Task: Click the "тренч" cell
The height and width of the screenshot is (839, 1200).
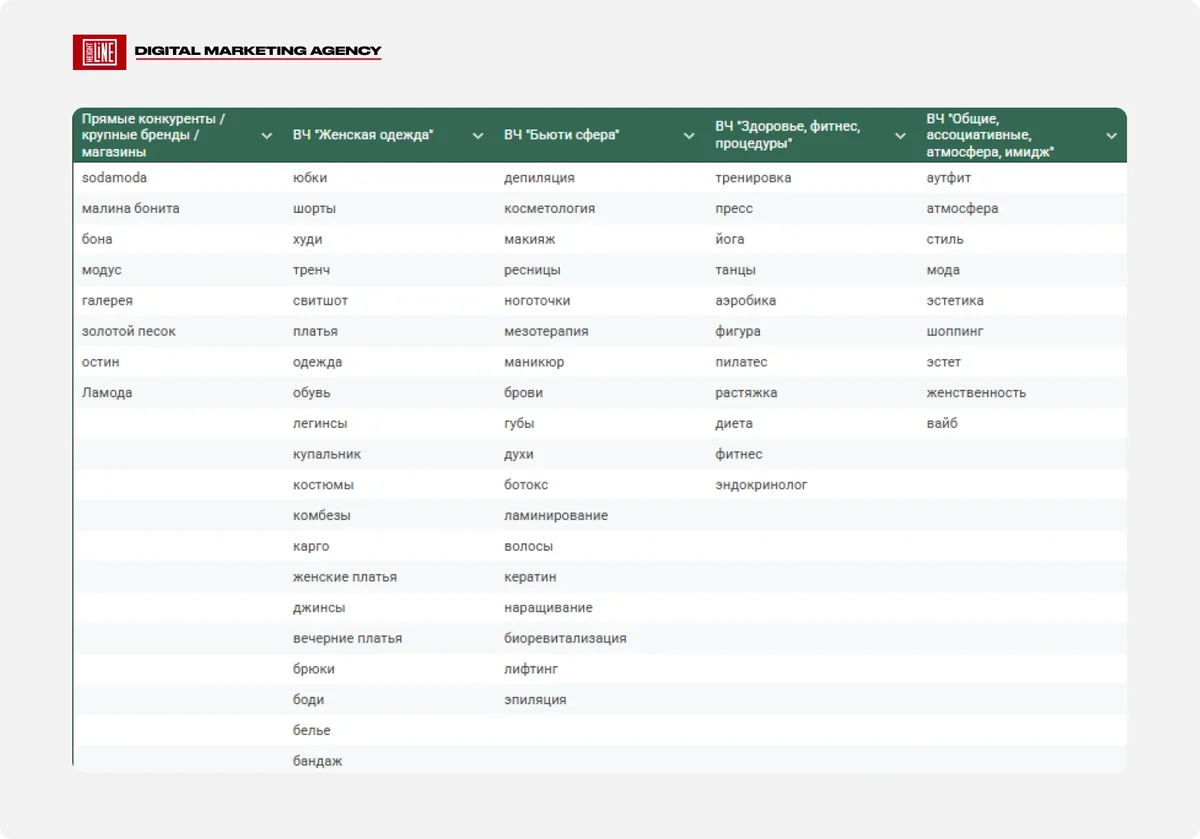Action: [388, 270]
